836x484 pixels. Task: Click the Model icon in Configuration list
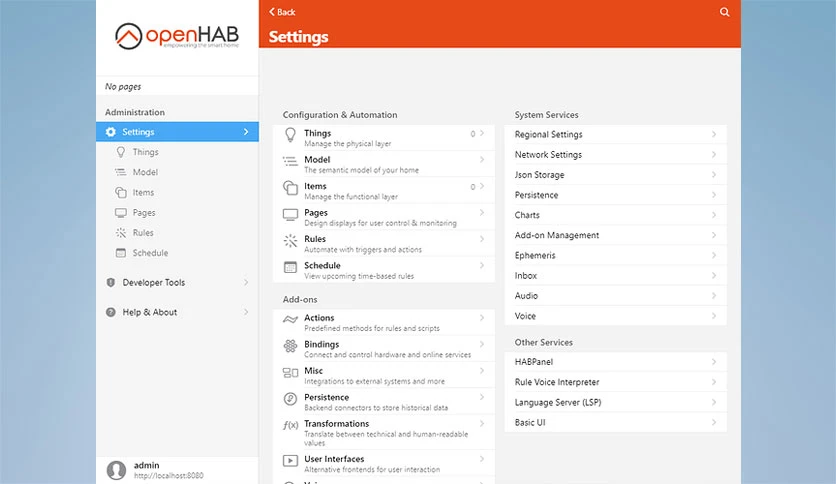pos(290,161)
